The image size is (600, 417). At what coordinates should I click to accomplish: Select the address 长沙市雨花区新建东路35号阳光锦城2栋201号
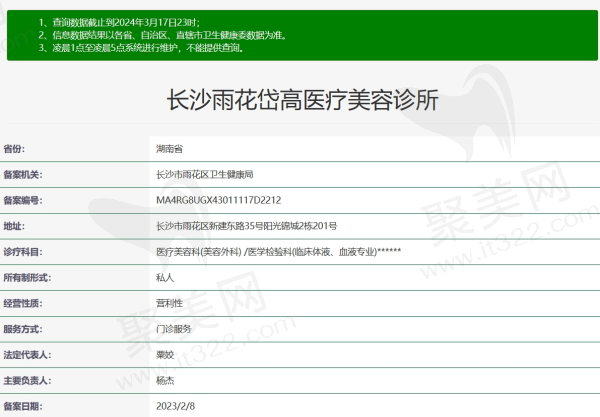246,226
